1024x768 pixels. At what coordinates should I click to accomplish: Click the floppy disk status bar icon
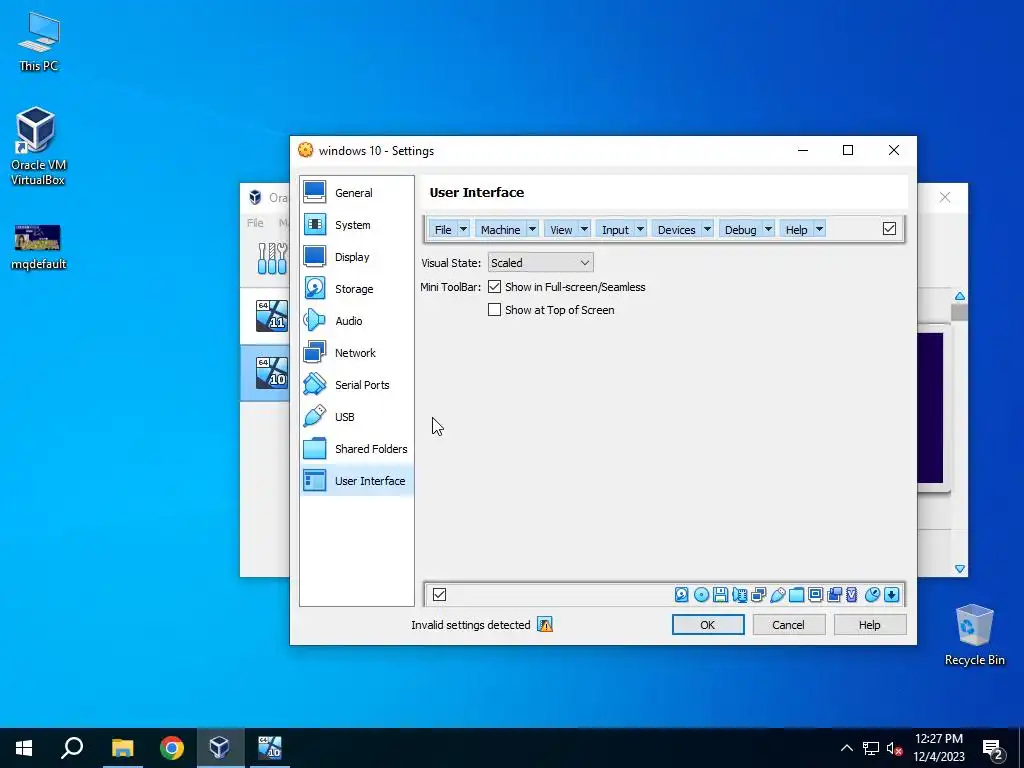tap(720, 594)
